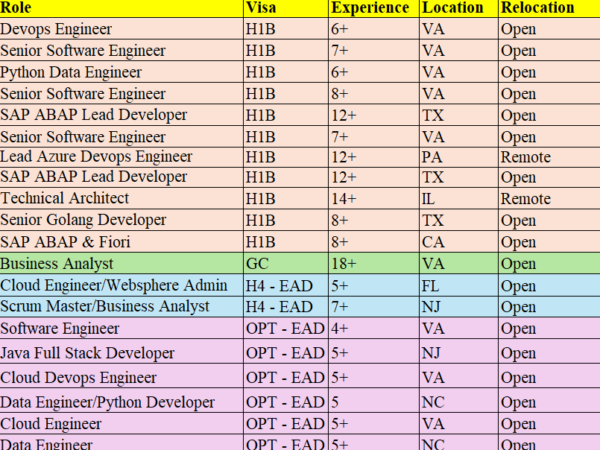Select the Python Data Engineer role cell
Viewport: 600px width, 450px height.
[71, 72]
